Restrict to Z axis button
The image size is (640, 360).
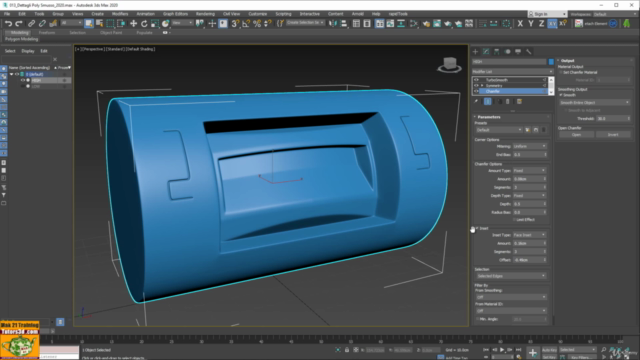click(x=541, y=24)
